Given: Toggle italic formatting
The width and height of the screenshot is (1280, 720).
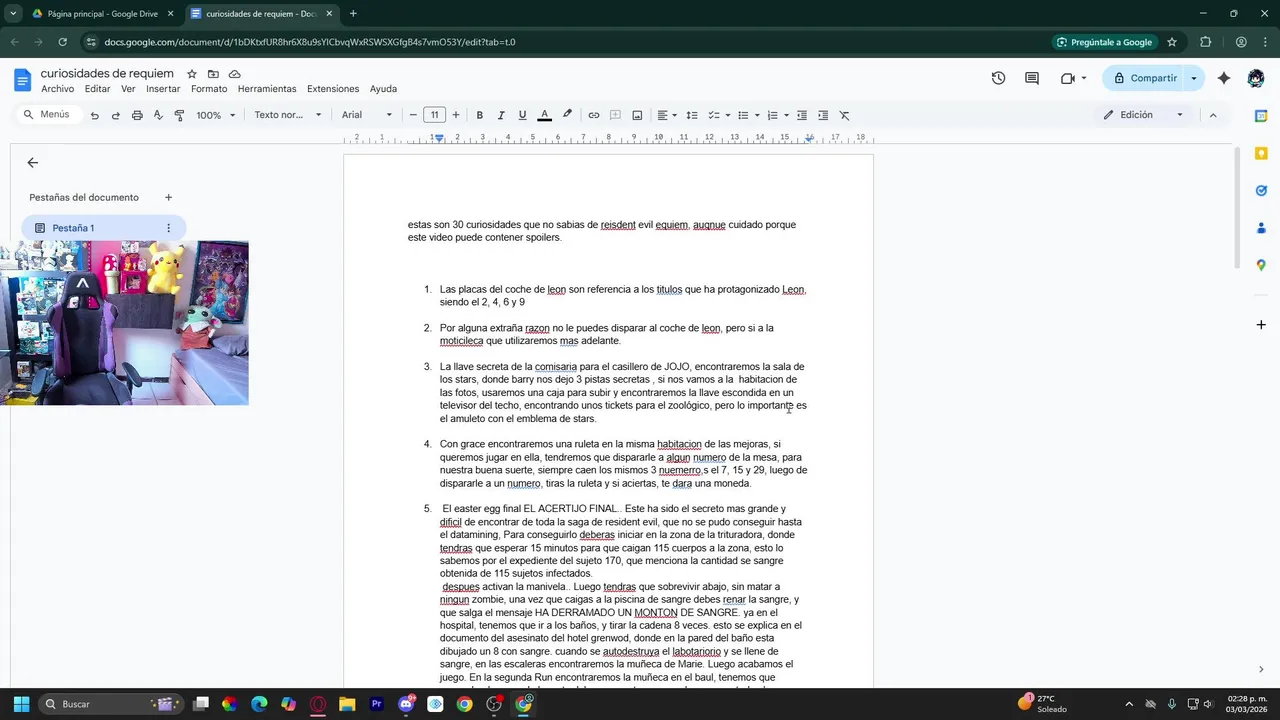Looking at the screenshot, I should pyautogui.click(x=501, y=115).
